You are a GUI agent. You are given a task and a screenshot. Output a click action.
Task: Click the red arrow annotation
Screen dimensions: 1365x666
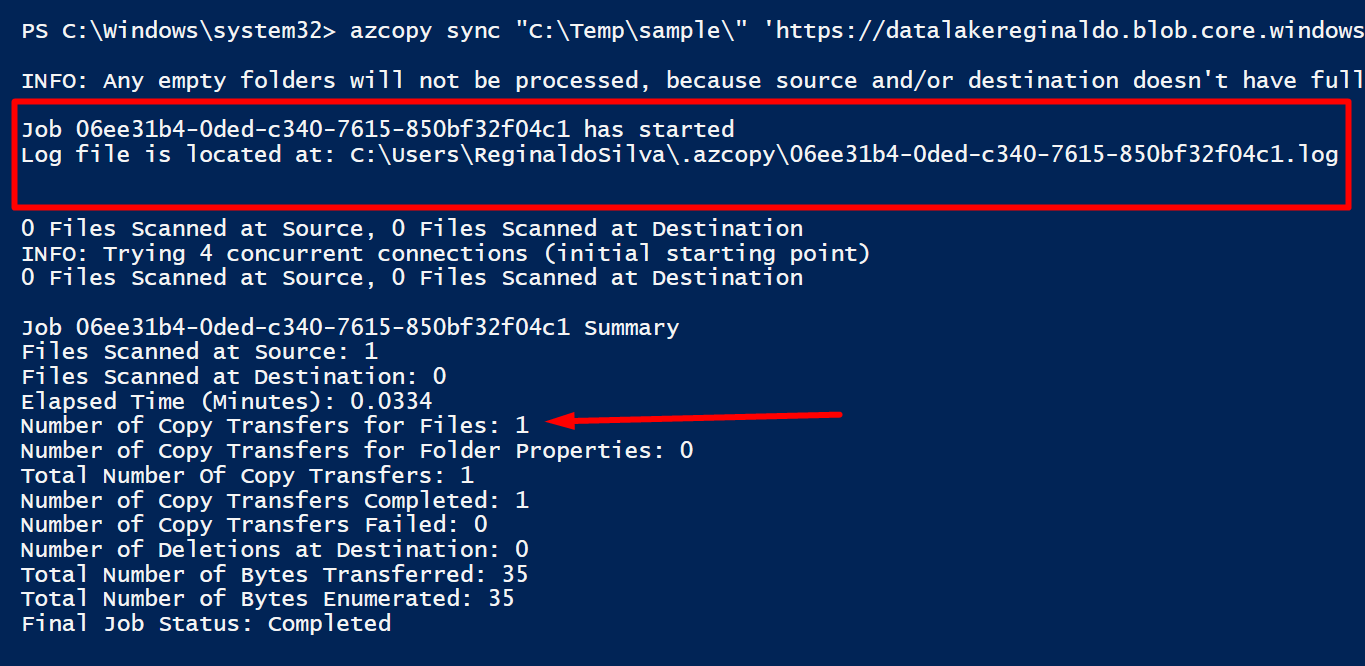pyautogui.click(x=695, y=418)
